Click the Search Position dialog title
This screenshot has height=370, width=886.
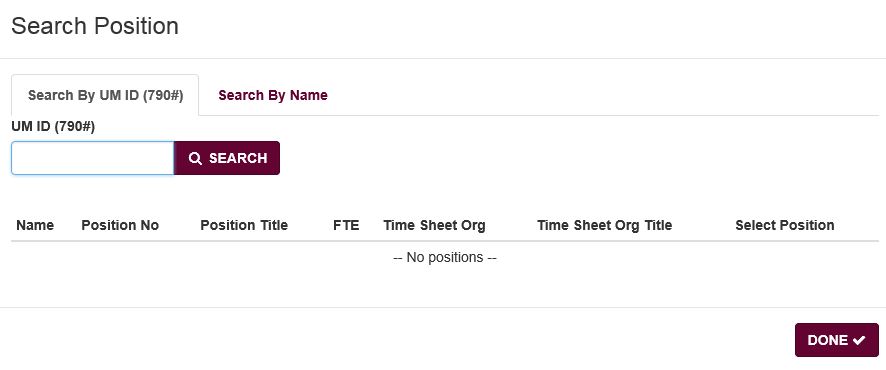[95, 26]
